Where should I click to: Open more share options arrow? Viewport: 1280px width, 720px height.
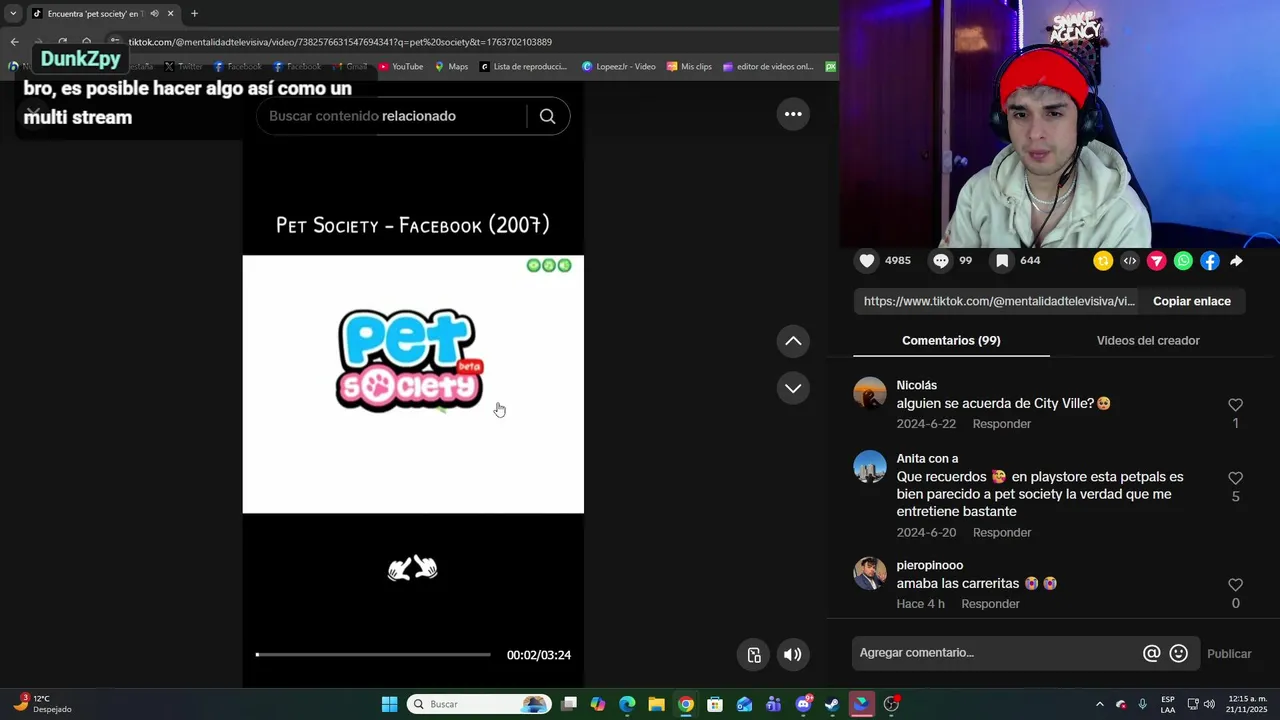pos(1236,261)
